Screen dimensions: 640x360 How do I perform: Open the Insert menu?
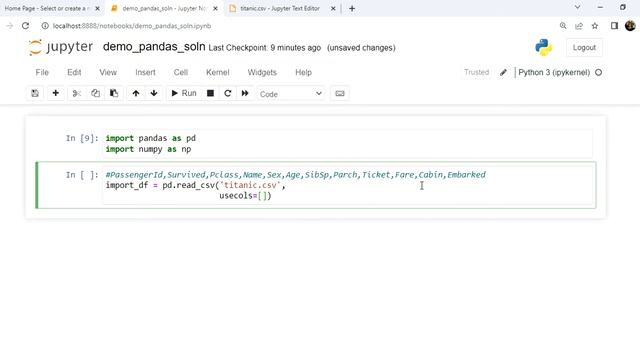pyautogui.click(x=145, y=72)
